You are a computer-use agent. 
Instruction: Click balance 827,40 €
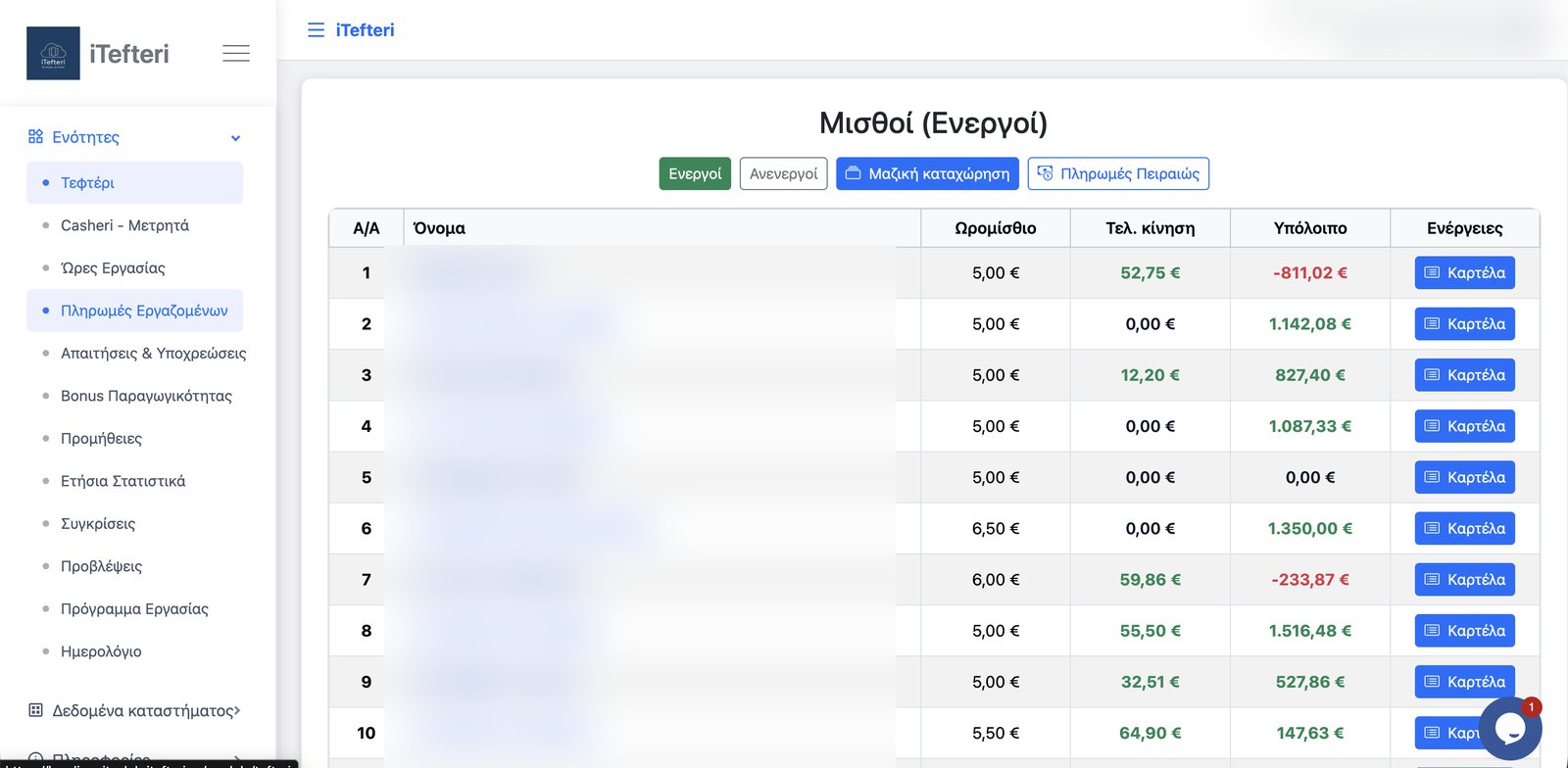click(x=1310, y=374)
